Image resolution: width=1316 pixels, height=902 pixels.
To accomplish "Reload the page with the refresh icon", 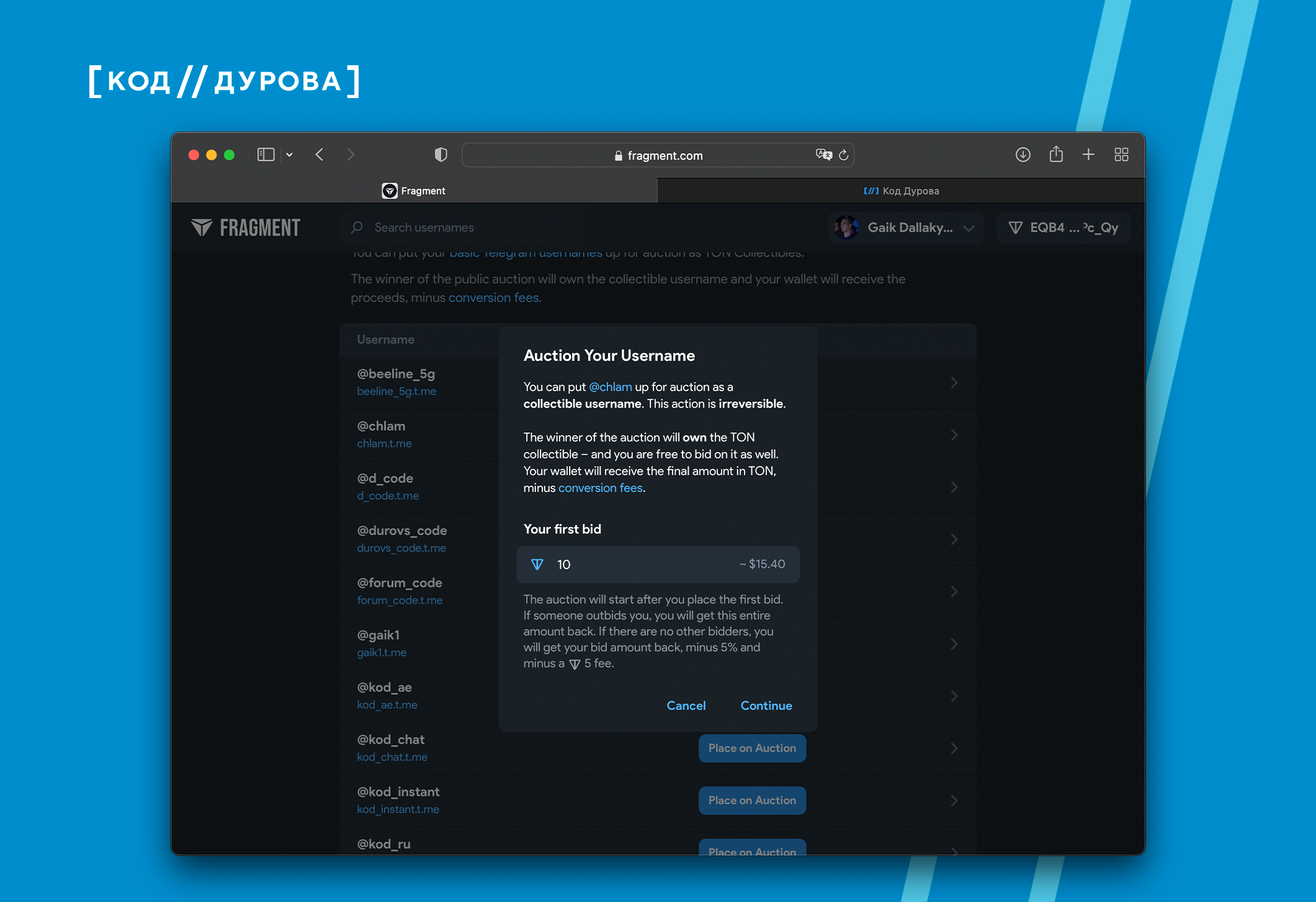I will [x=844, y=155].
